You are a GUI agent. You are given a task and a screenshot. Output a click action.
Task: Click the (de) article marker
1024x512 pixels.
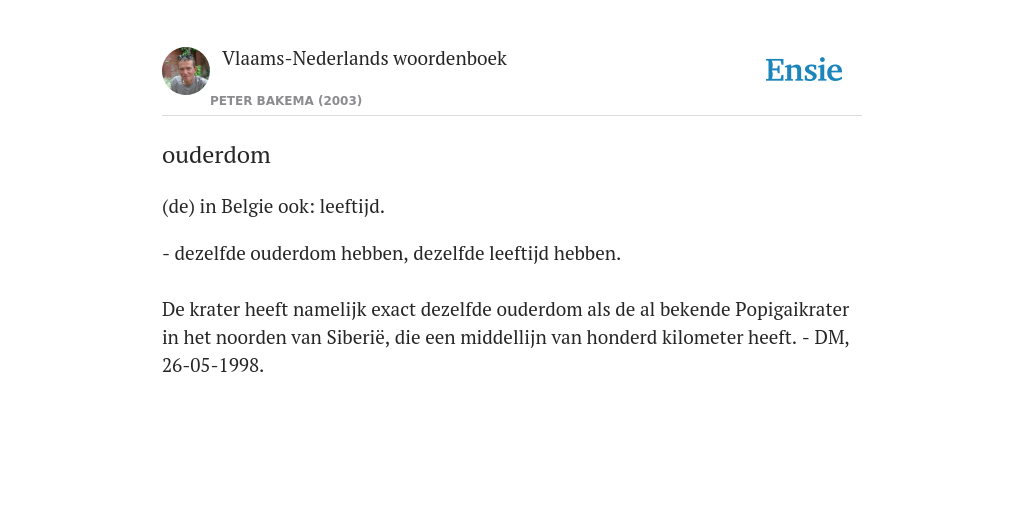click(x=178, y=206)
